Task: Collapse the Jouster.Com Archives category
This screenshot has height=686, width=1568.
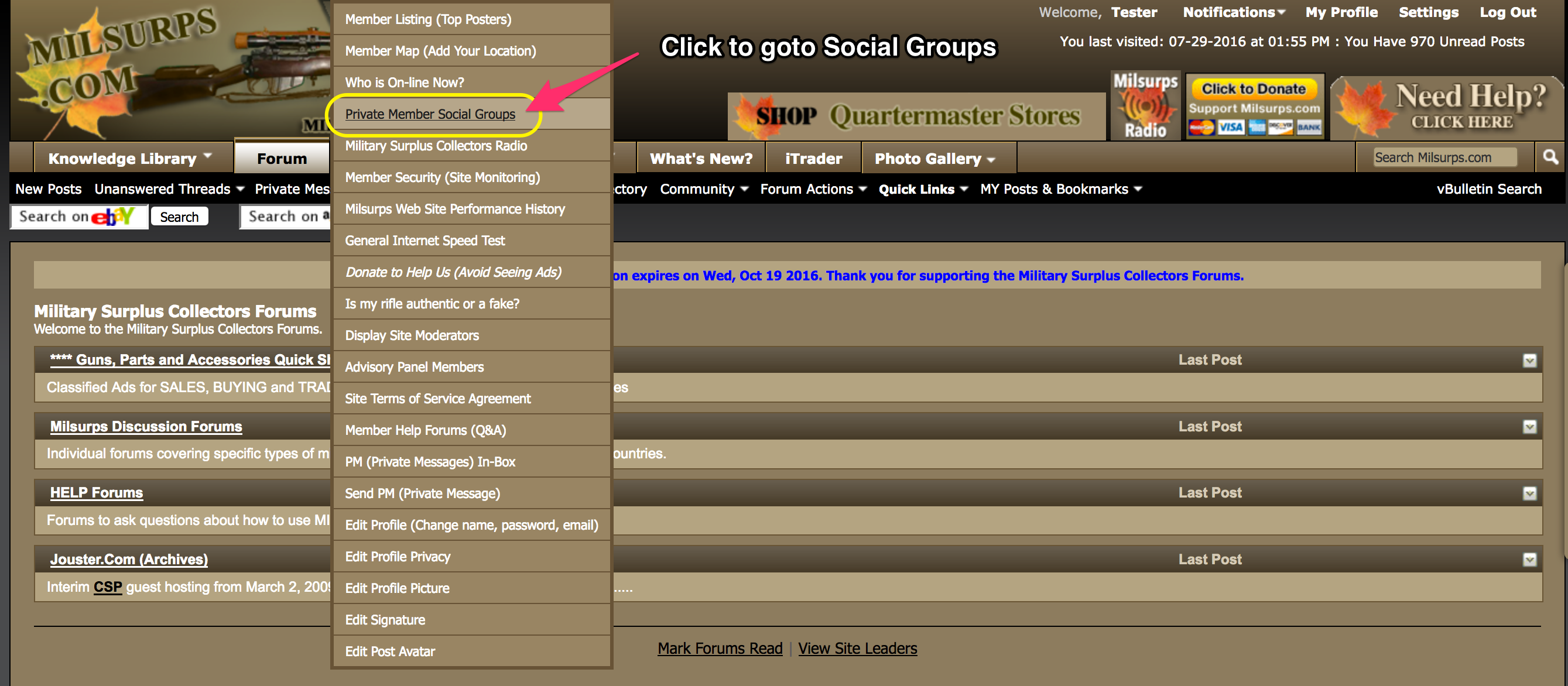Action: click(1529, 560)
